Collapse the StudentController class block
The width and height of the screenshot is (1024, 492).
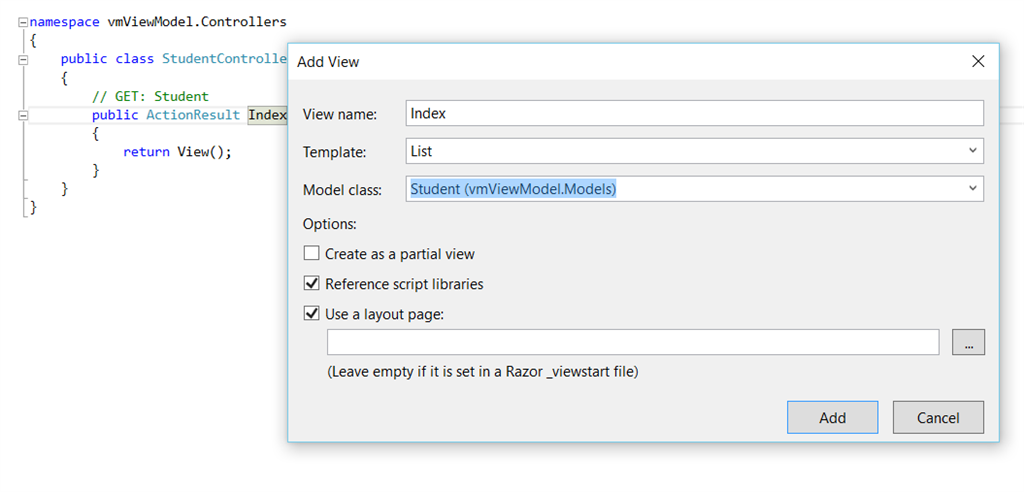click(x=22, y=59)
